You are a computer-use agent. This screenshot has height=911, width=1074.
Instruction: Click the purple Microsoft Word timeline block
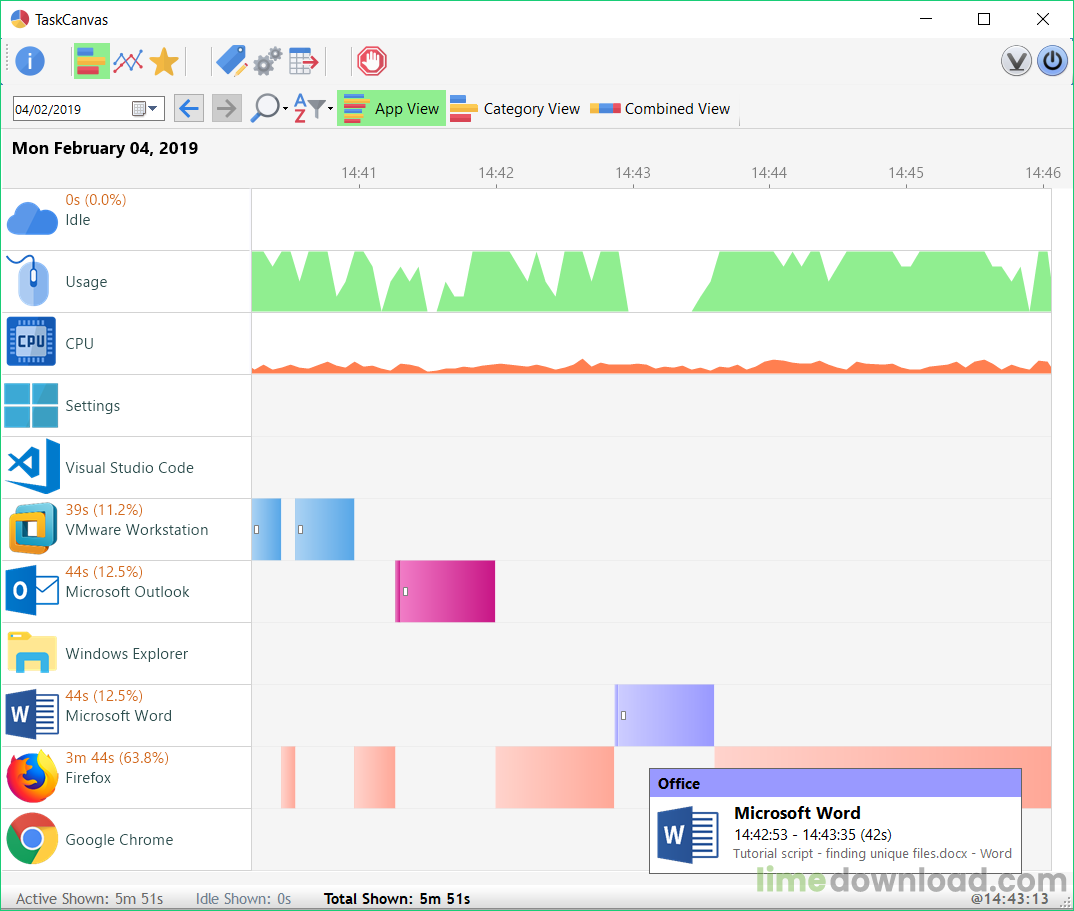click(x=665, y=715)
